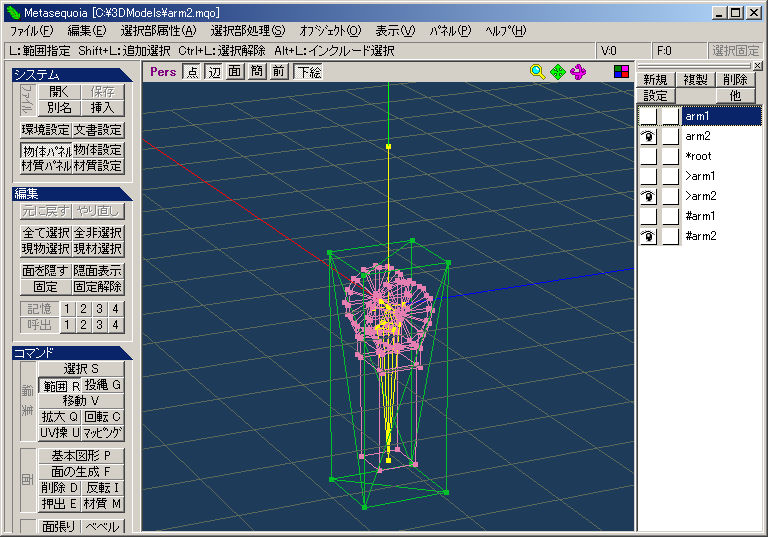Select the 基本図形 P primitive command
Screen dimensions: 768x537
pyautogui.click(x=81, y=456)
